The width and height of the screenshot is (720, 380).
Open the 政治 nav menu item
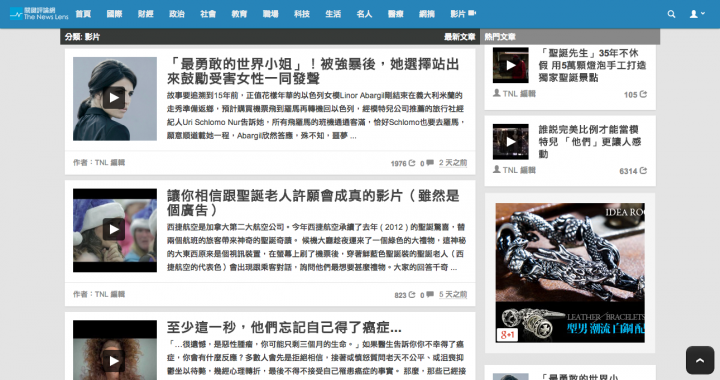tap(177, 14)
